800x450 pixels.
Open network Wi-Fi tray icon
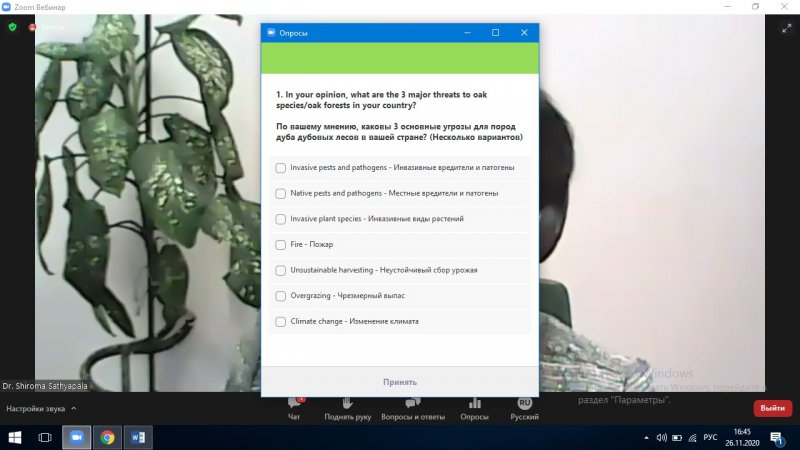coord(692,437)
